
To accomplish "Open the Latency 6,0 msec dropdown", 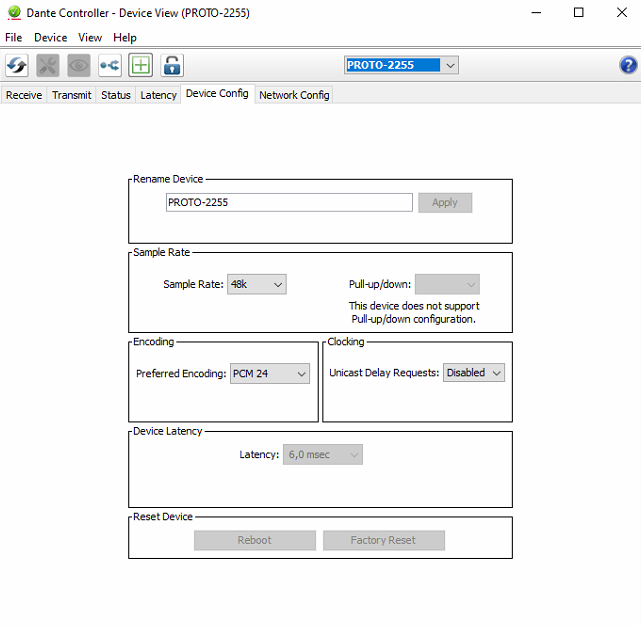I will 323,455.
